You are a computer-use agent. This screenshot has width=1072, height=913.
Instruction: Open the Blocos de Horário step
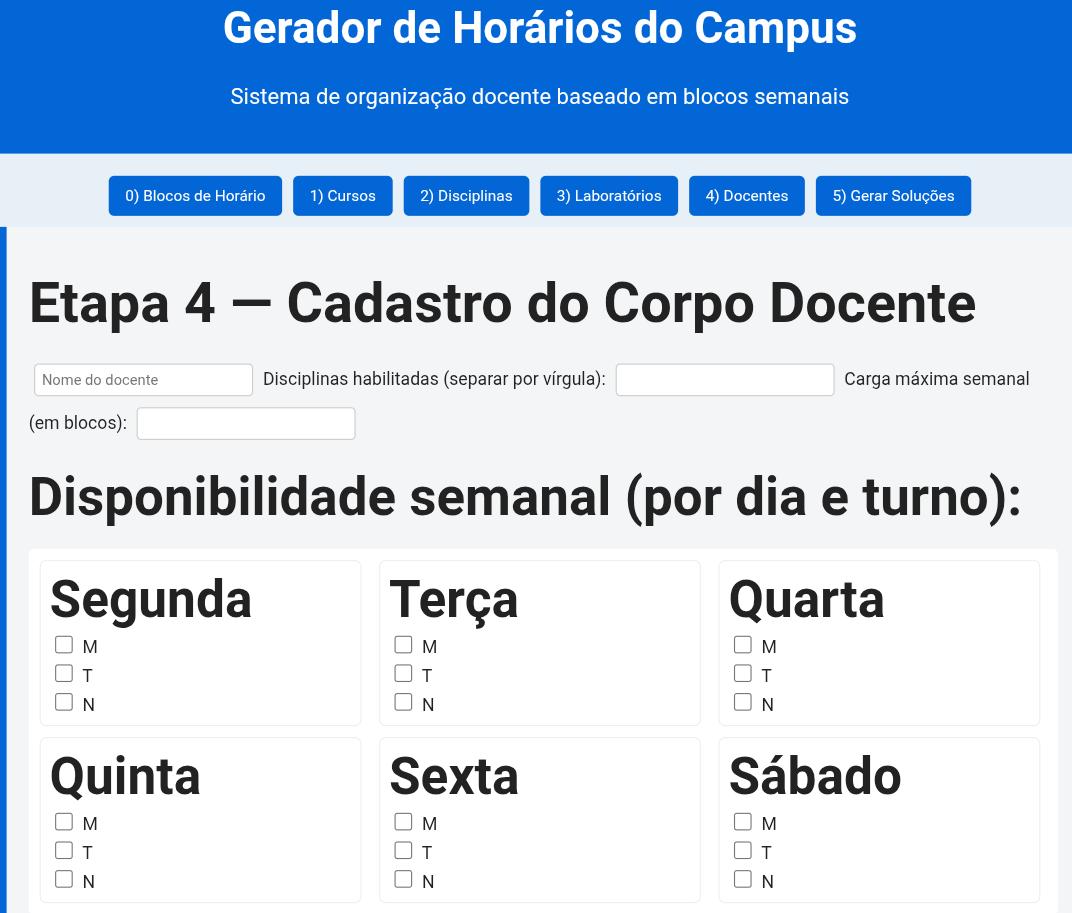[195, 196]
